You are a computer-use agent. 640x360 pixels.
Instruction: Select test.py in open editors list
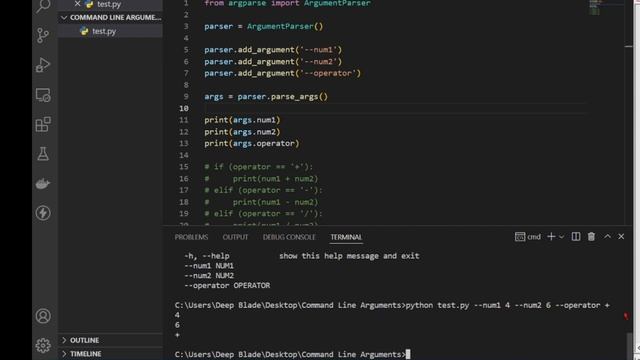click(x=109, y=4)
